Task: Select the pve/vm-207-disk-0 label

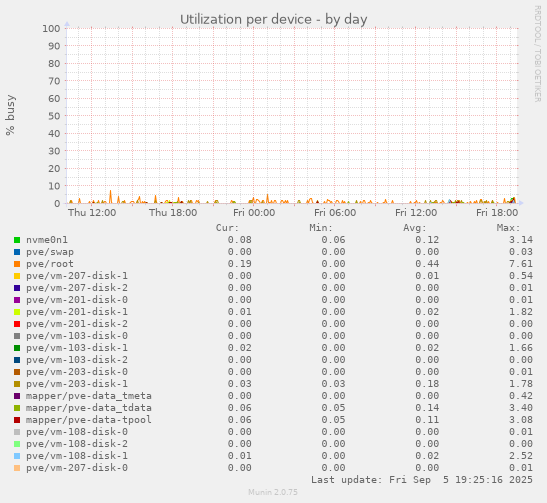Action: click(x=77, y=468)
